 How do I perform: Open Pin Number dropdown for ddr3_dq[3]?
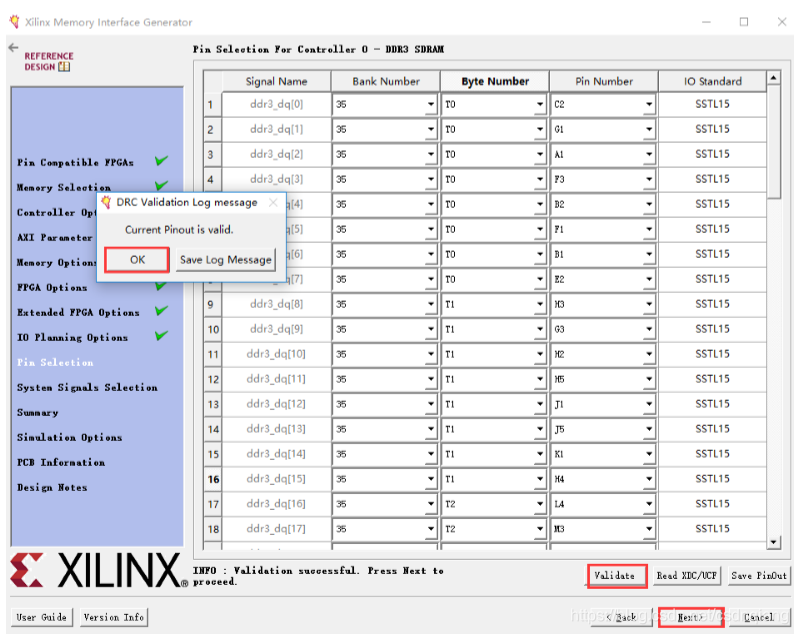[648, 179]
